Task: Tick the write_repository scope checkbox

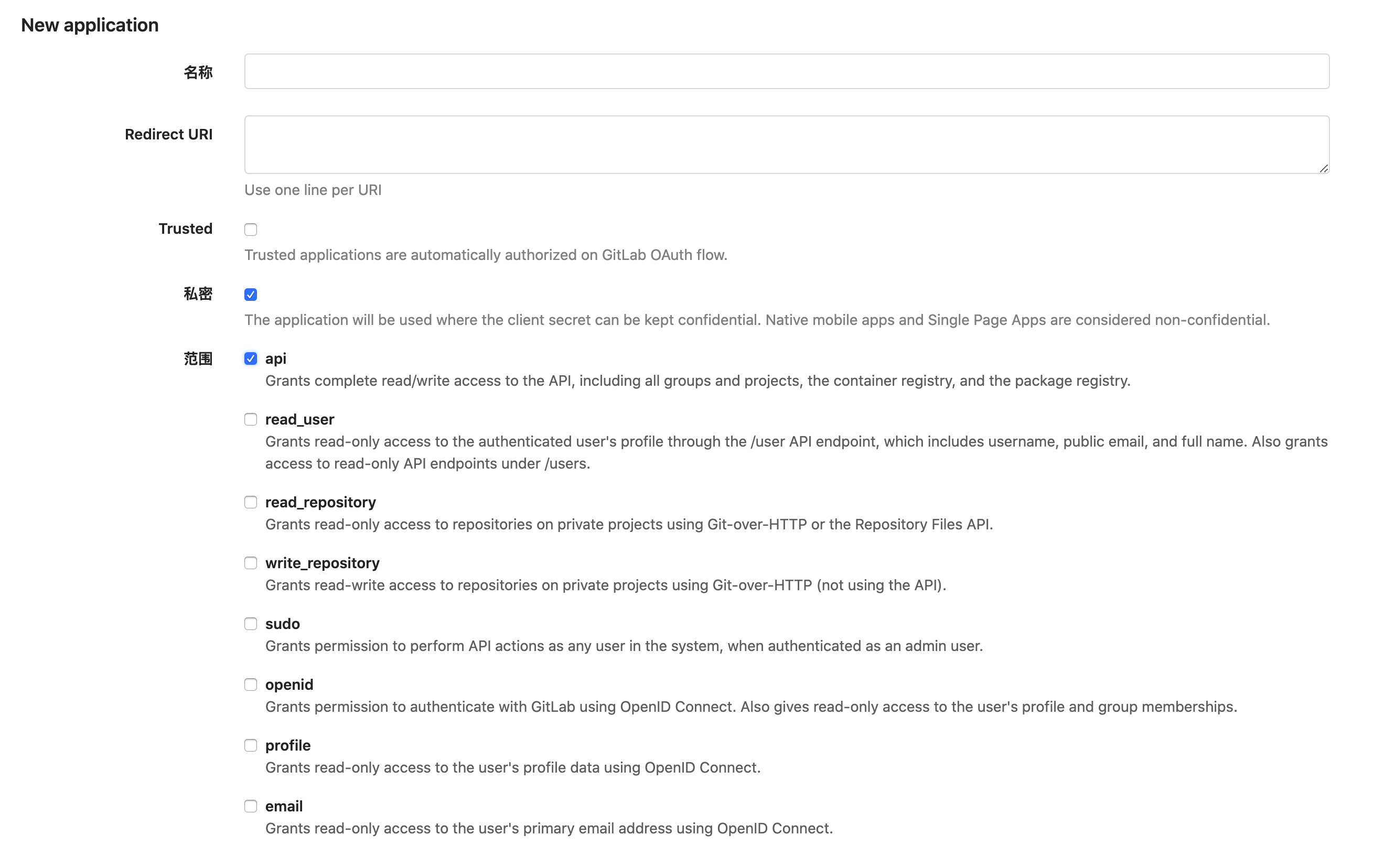Action: click(250, 563)
